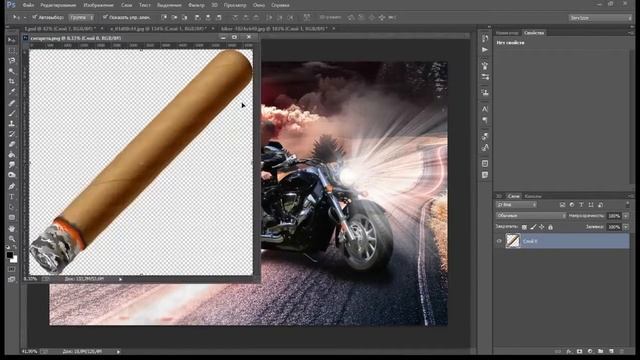Image resolution: width=640 pixels, height=360 pixels.
Task: Add a layer style with the fx icon
Action: coord(569,351)
